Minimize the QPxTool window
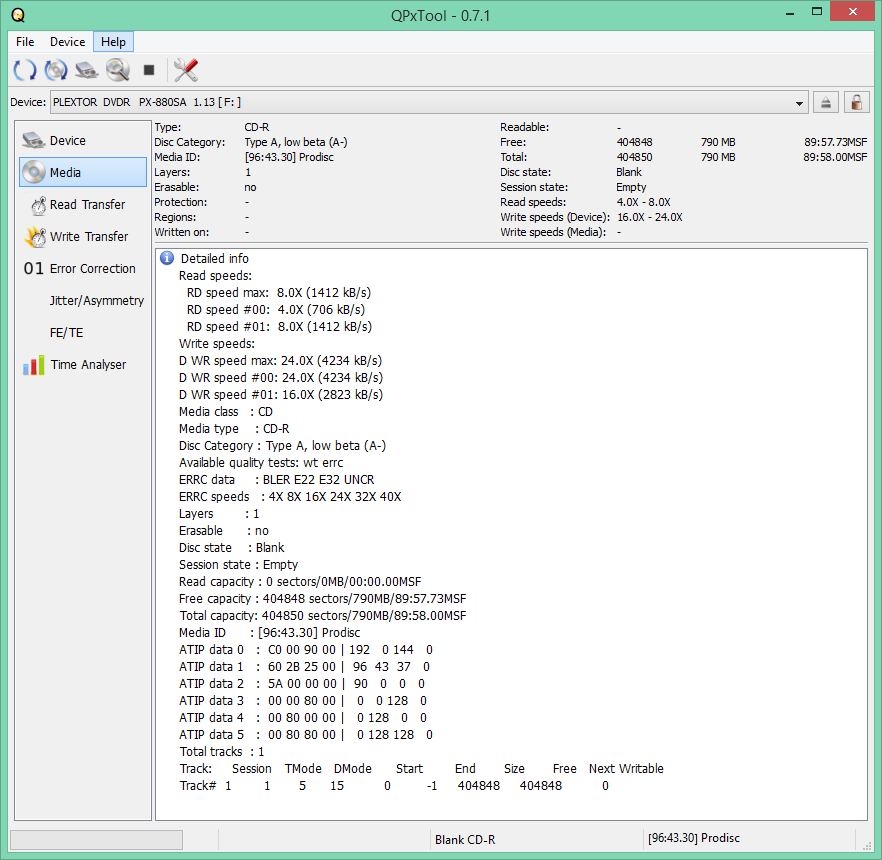Screen dimensions: 882x860 point(790,12)
